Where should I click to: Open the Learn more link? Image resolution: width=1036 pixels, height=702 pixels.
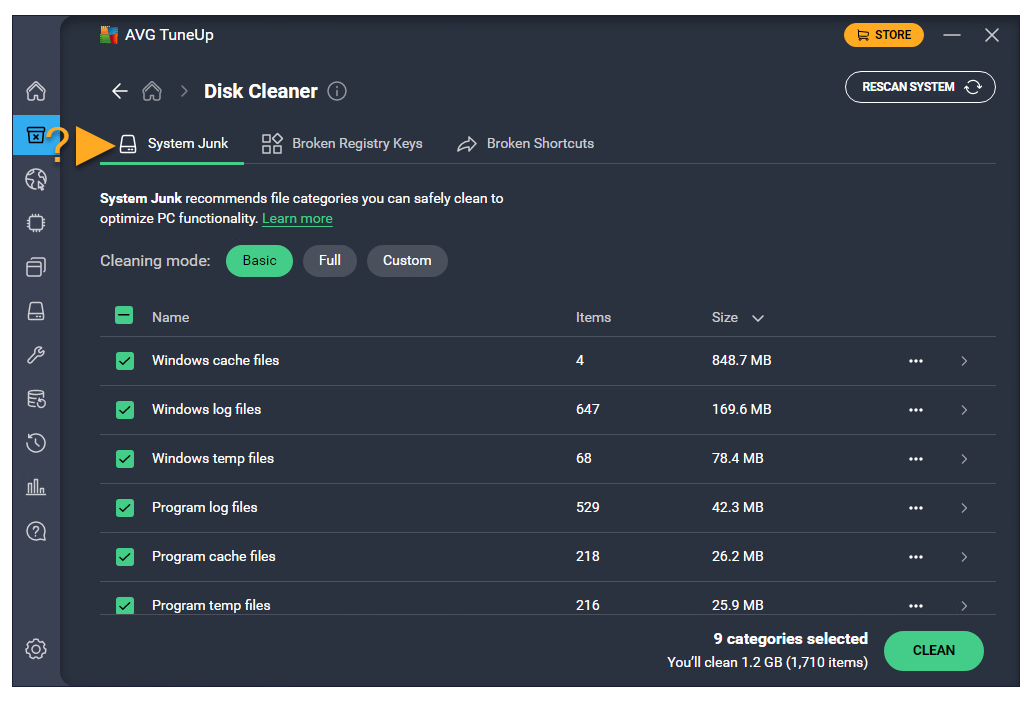point(297,218)
